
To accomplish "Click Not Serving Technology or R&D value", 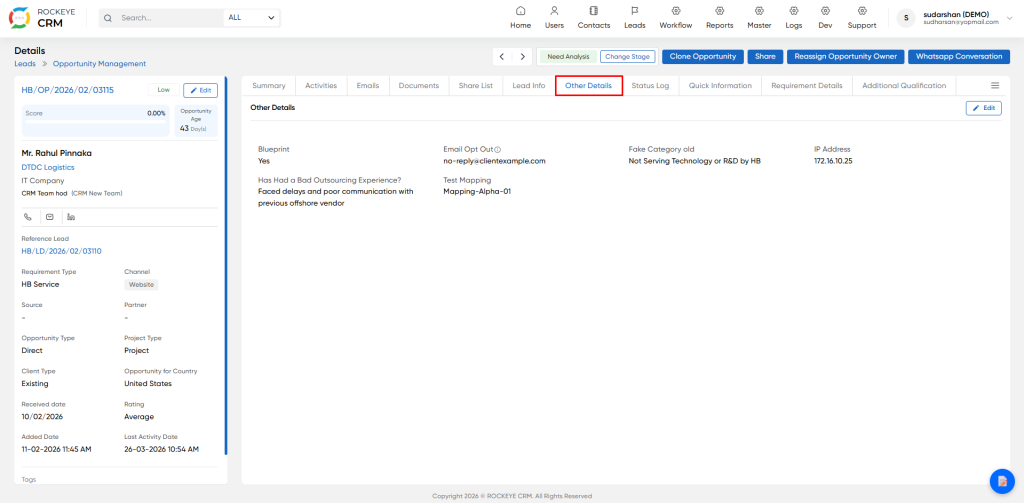I will 695,161.
